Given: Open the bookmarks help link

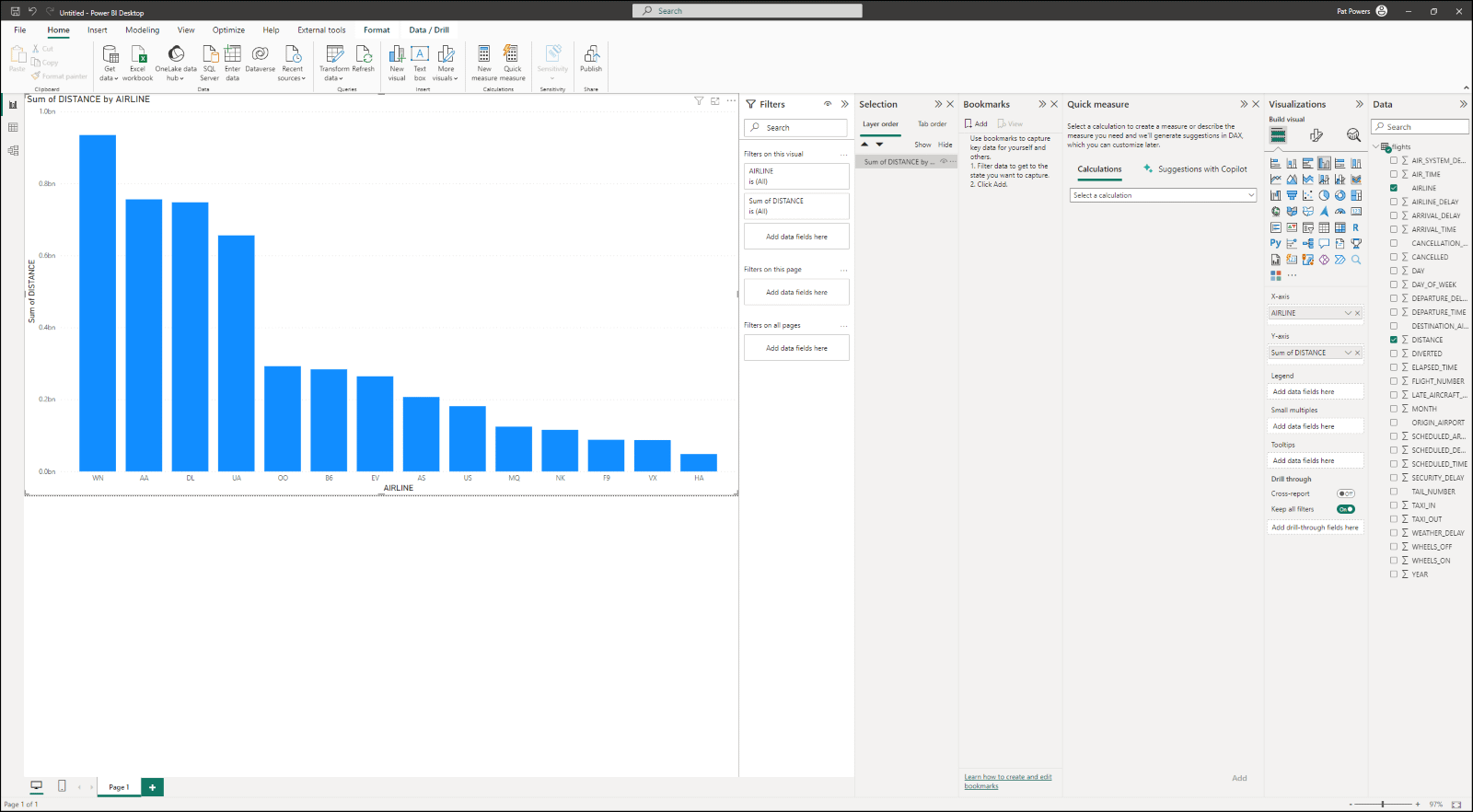Looking at the screenshot, I should click(x=1007, y=781).
